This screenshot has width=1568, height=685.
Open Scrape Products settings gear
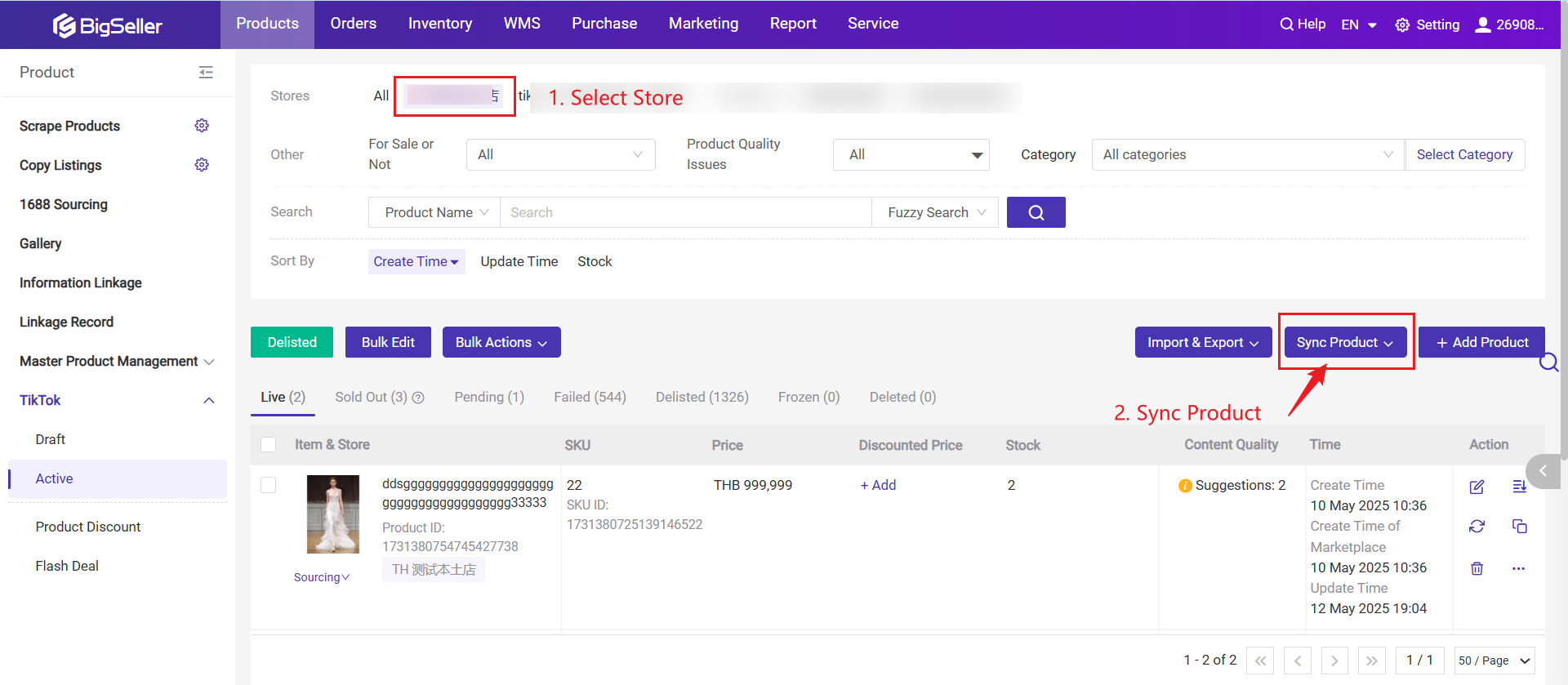[x=202, y=126]
